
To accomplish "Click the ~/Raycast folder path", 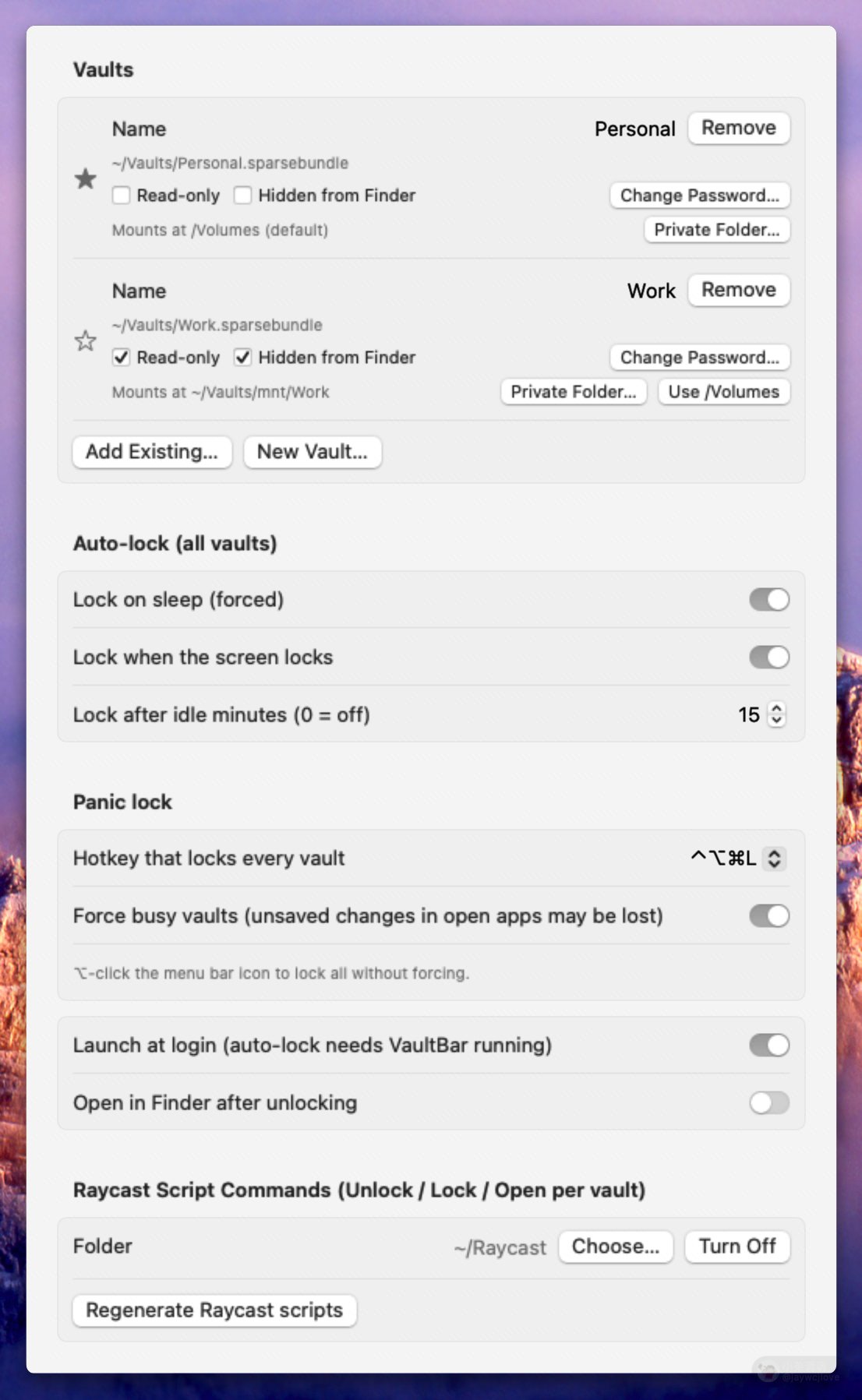I will (500, 1247).
